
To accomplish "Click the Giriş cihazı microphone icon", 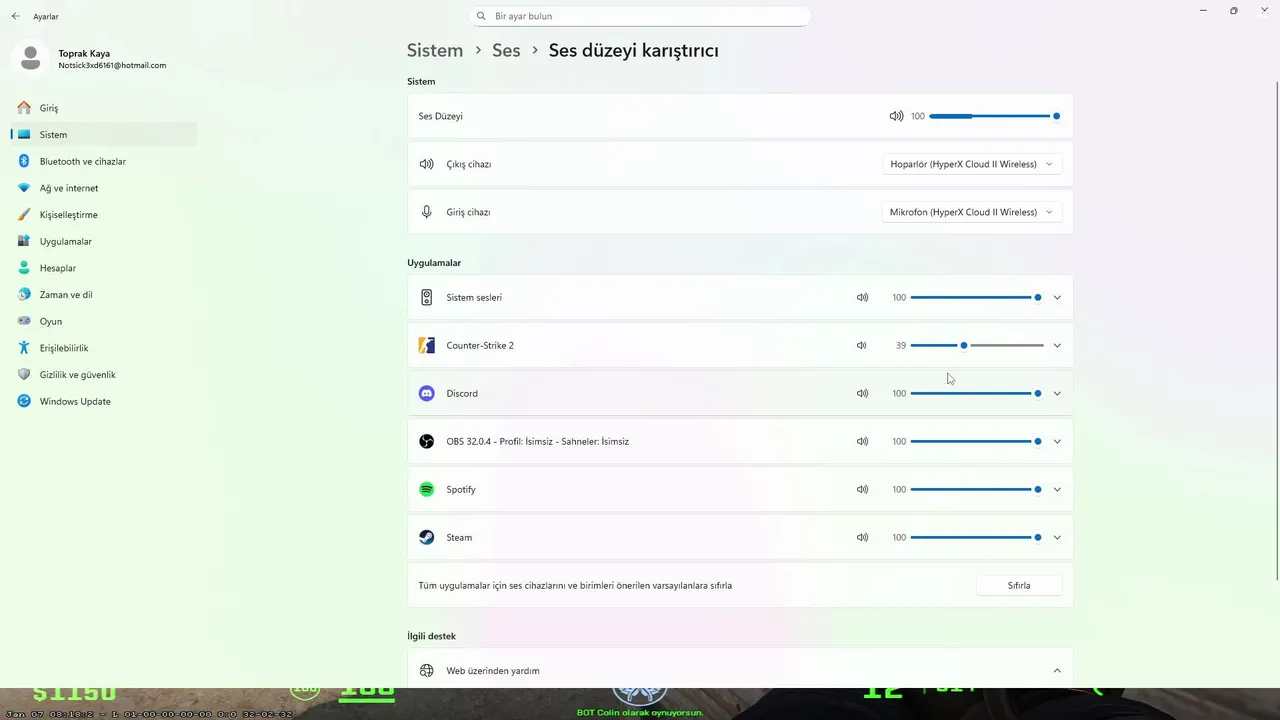I will [427, 212].
